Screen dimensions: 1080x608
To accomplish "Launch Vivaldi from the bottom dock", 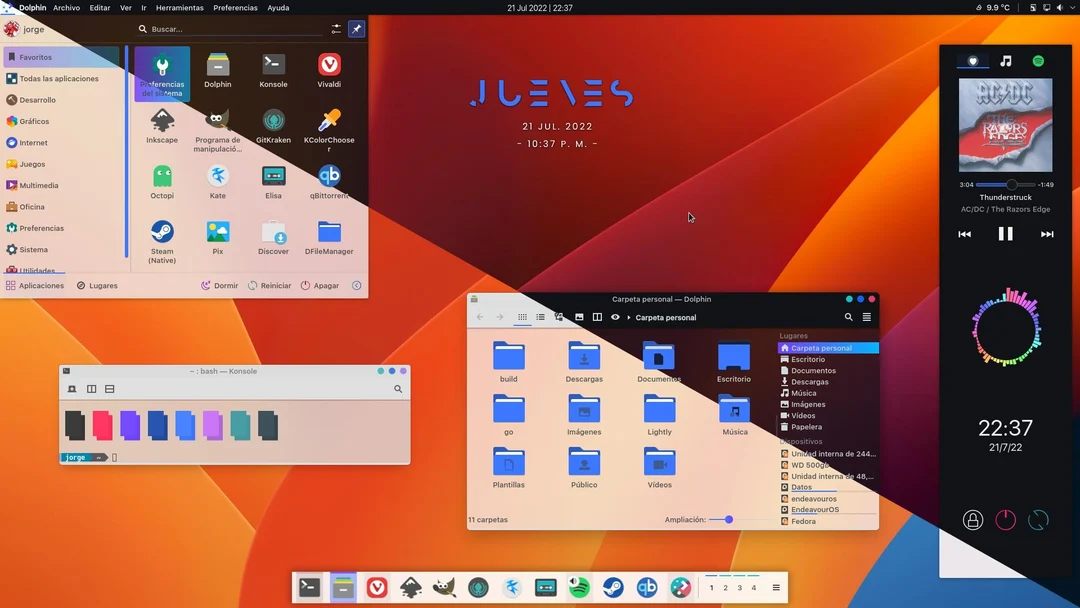I will [x=376, y=587].
